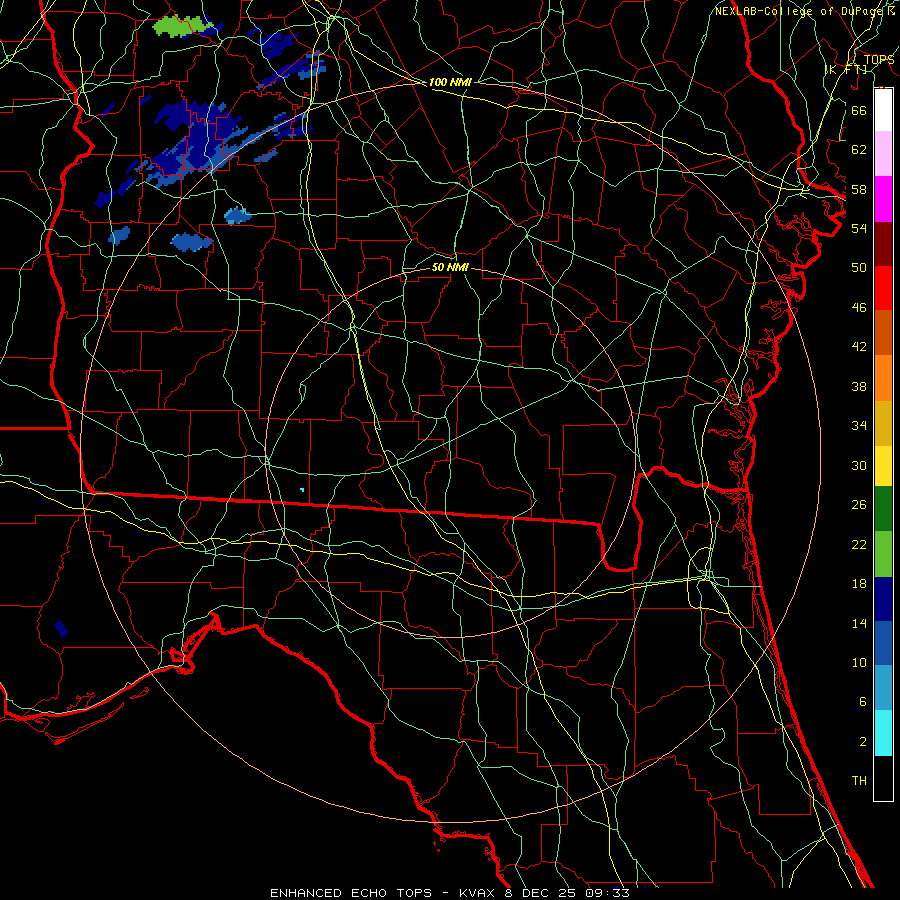Screen dimensions: 900x900
Task: Click the '100 NMI' range ring label
Action: (450, 83)
